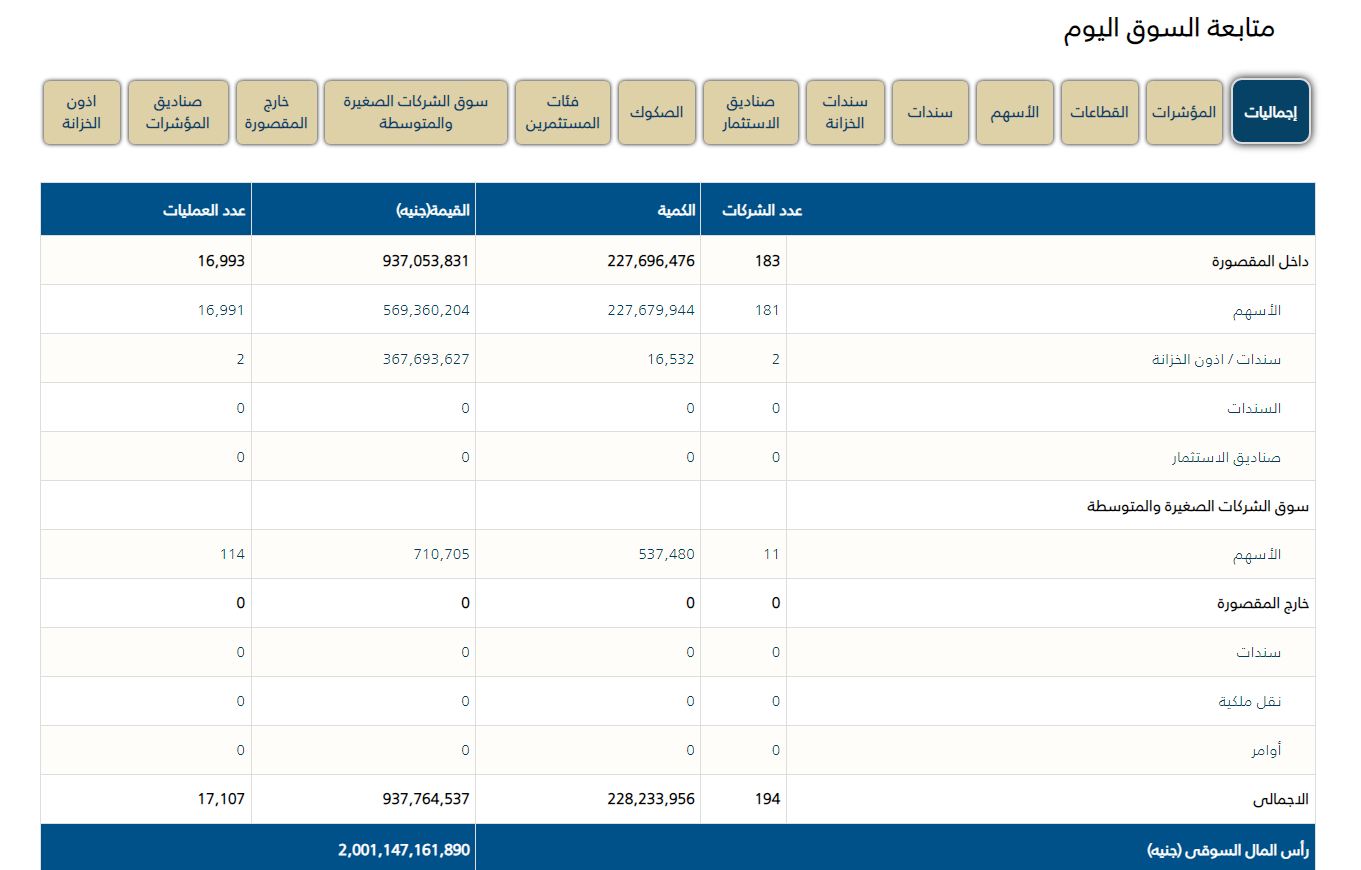Click the عدد الشركات column header
The image size is (1361, 870).
763,211
